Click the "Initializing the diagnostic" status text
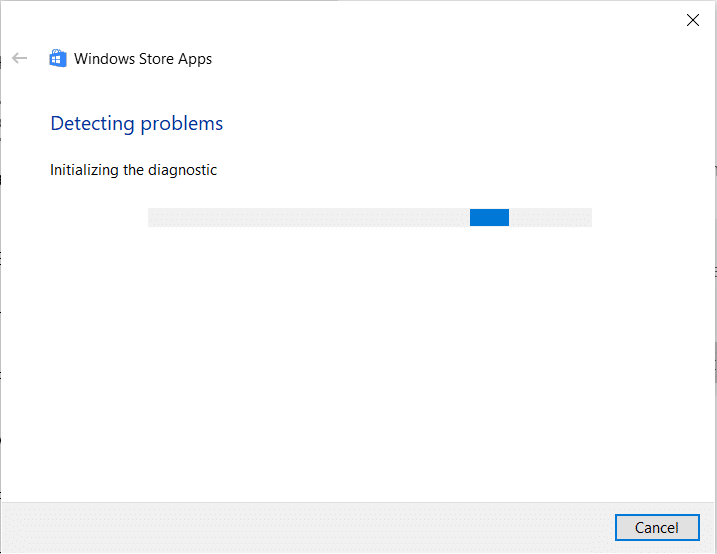Screen dimensions: 717x554 (x=133, y=170)
